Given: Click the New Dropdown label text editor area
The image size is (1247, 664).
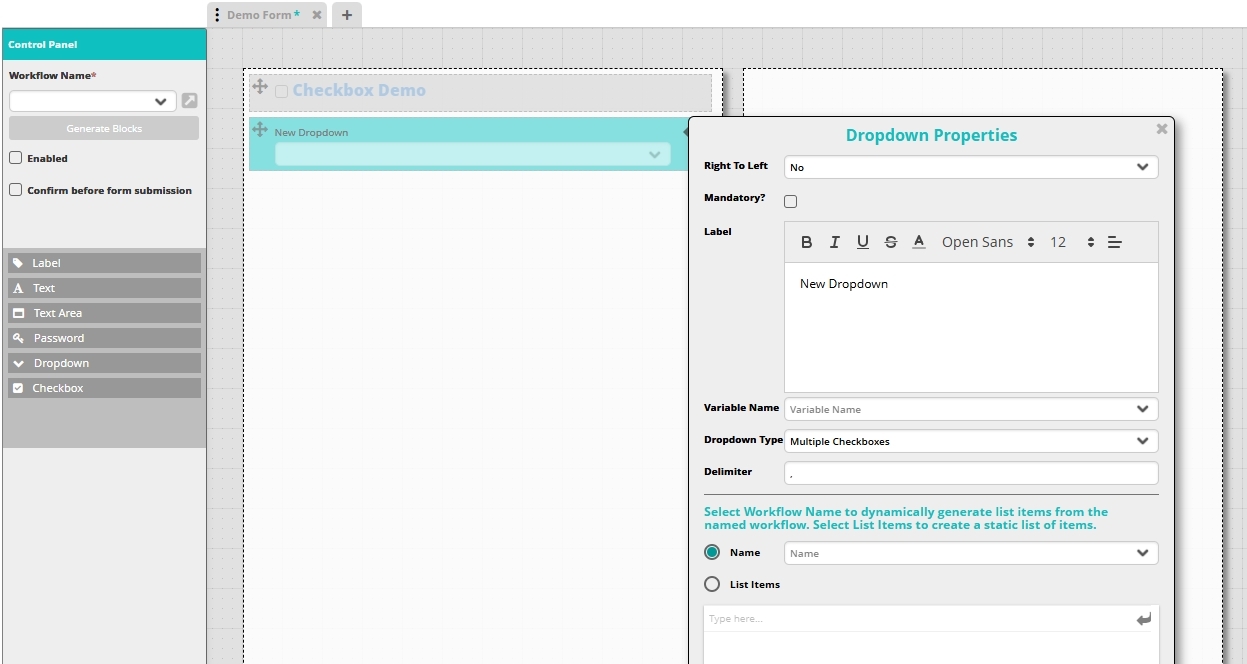Looking at the screenshot, I should tap(971, 327).
